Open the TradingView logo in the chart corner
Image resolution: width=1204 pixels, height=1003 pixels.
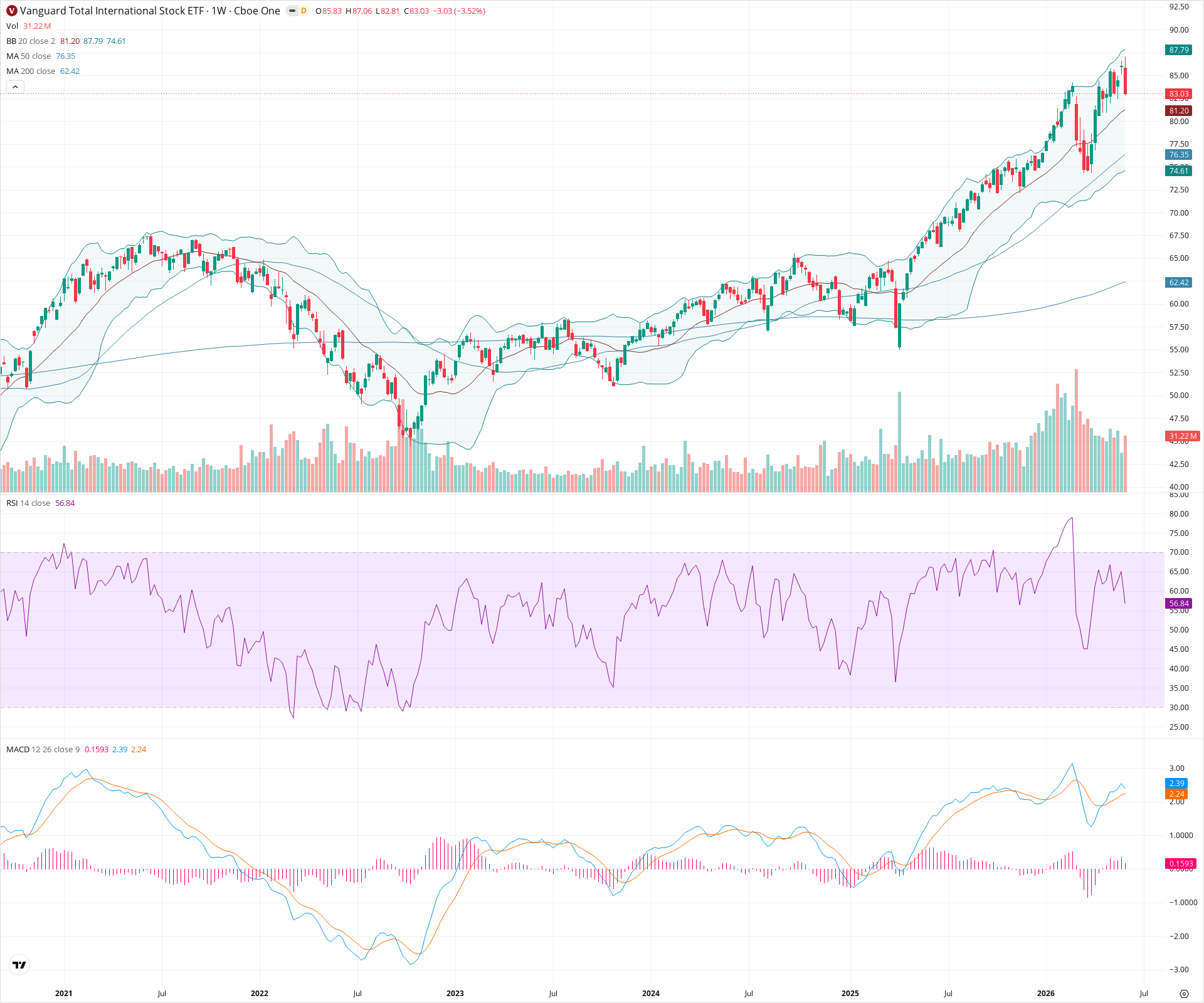tap(19, 965)
